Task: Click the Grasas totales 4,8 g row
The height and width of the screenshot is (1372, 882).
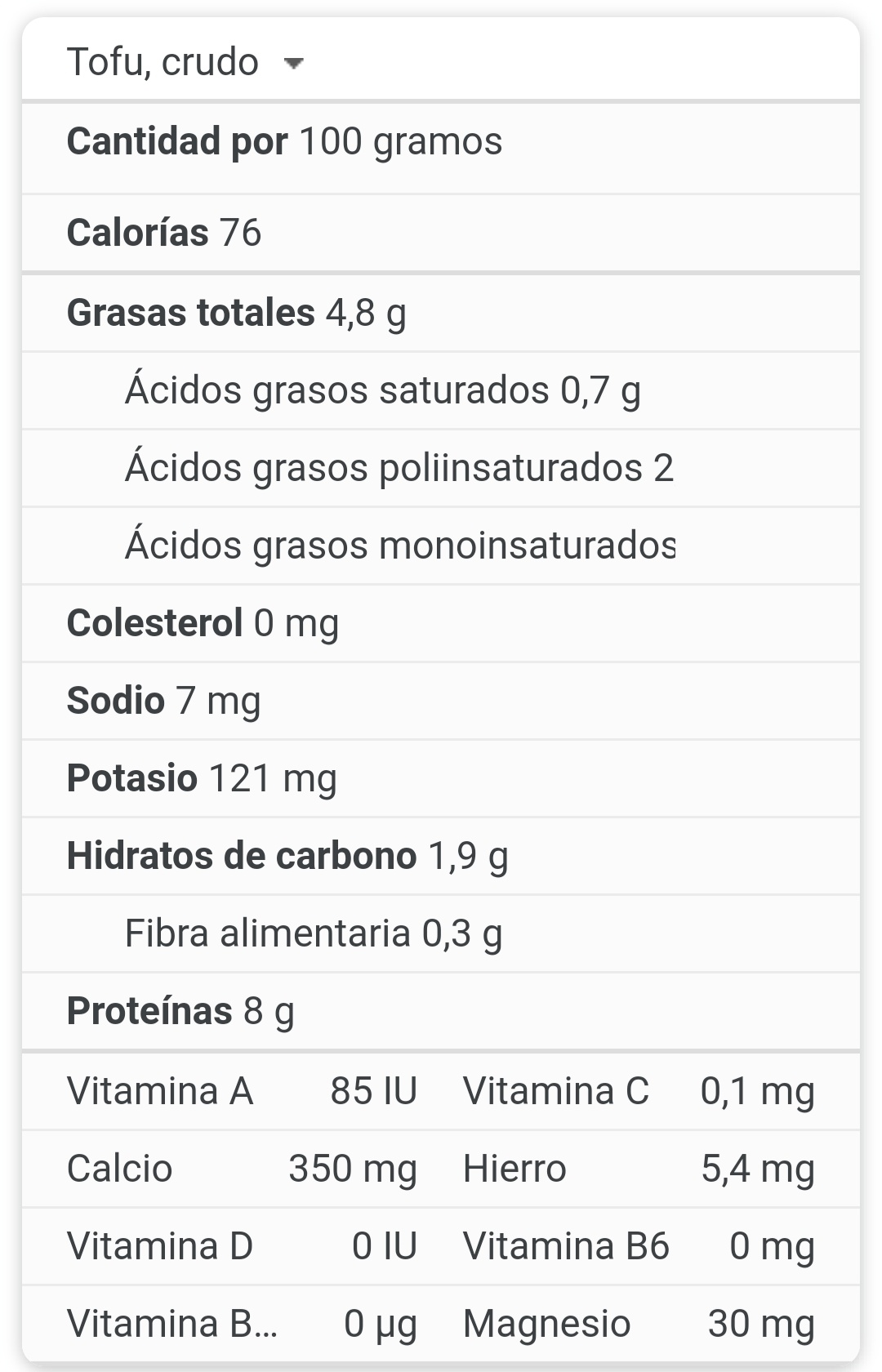Action: (x=441, y=314)
